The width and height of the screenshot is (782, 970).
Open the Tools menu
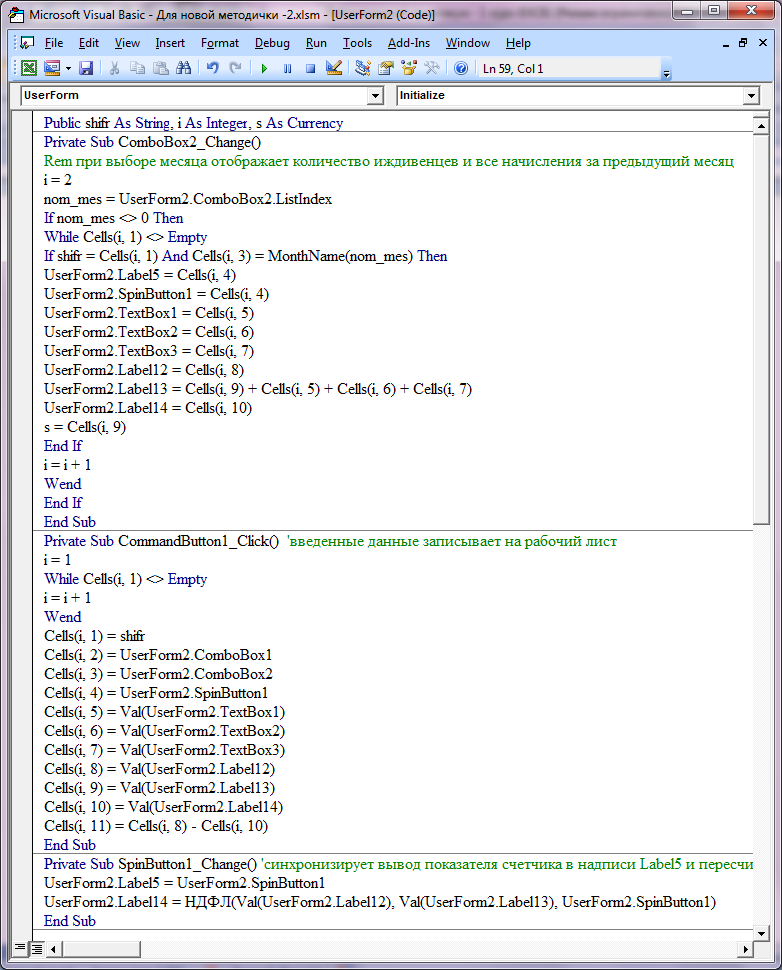point(358,43)
